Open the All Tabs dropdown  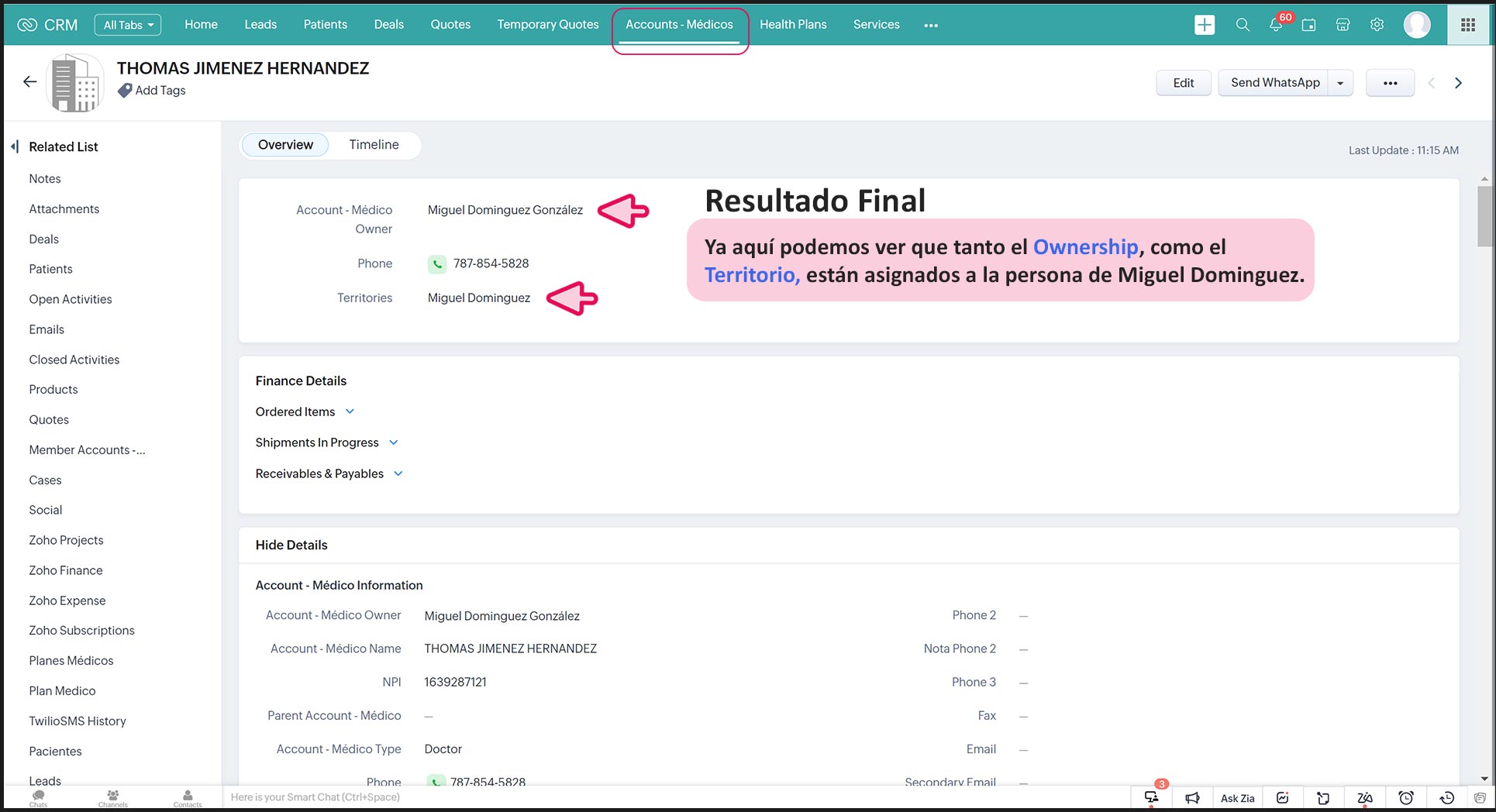[128, 25]
